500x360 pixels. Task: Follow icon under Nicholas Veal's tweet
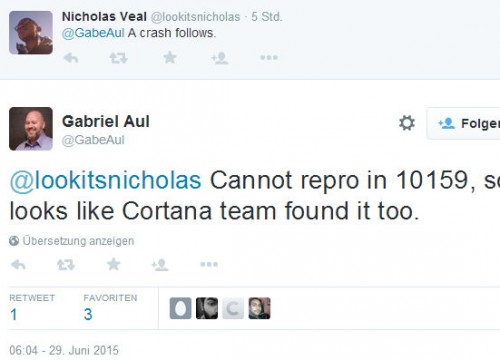tap(220, 58)
